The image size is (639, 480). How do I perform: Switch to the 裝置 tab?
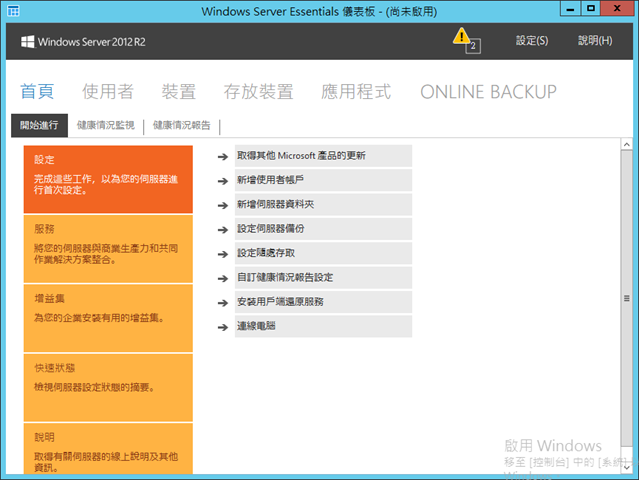coord(178,91)
